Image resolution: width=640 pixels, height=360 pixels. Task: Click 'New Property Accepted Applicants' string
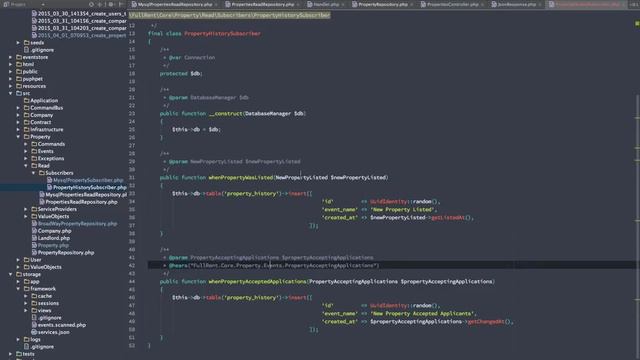pyautogui.click(x=422, y=313)
